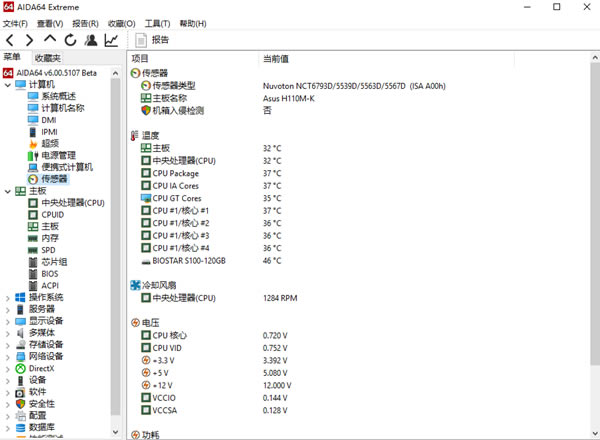
Task: Collapse the 计算机 tree node
Action: [7, 84]
